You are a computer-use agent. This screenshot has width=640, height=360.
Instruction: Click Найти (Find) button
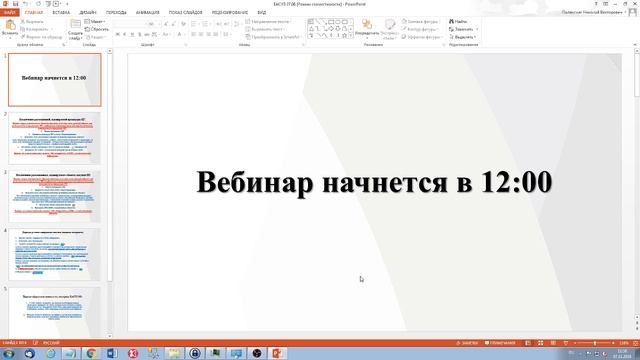tap(458, 21)
